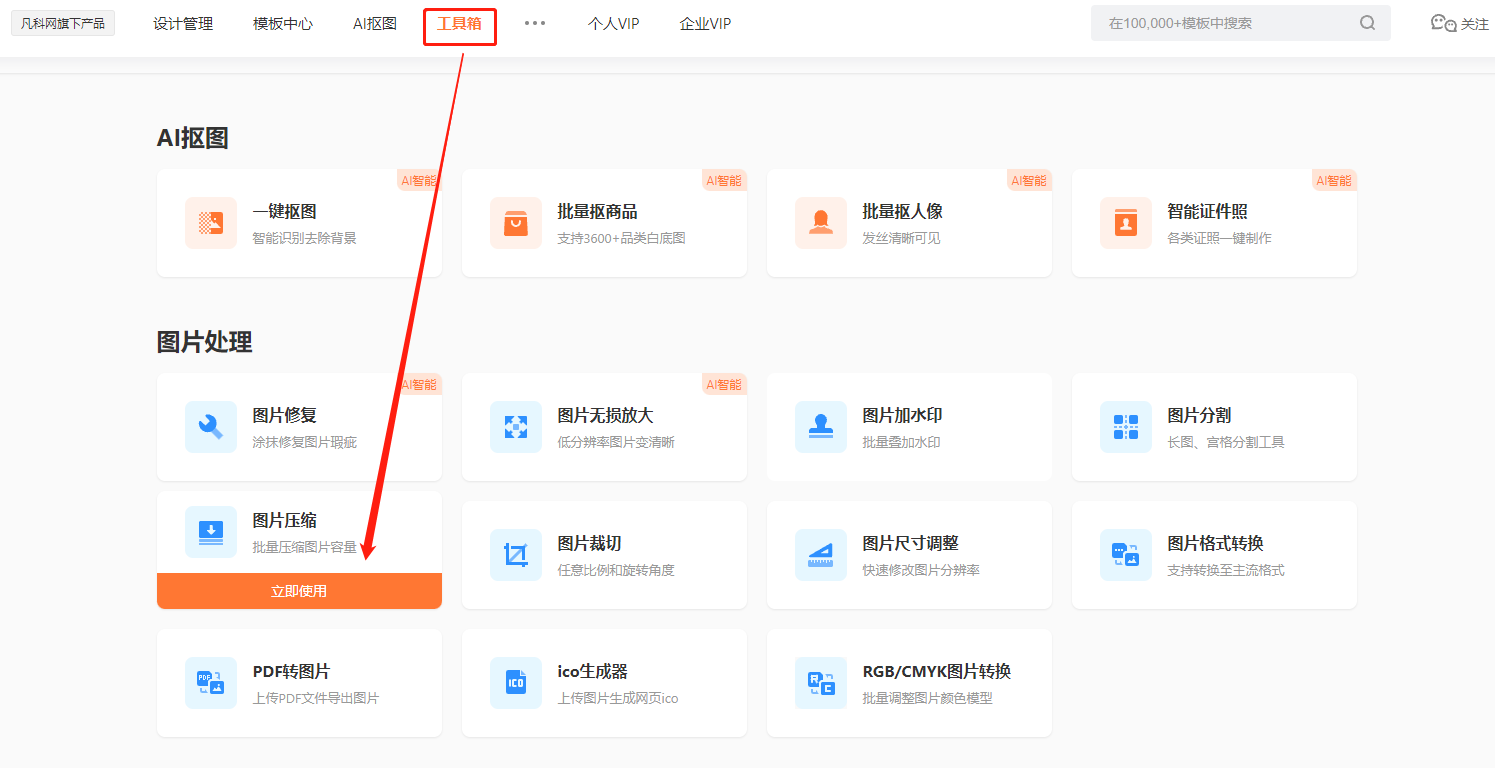
Task: Click the 图片无损放大 enlarge icon
Action: coord(516,427)
